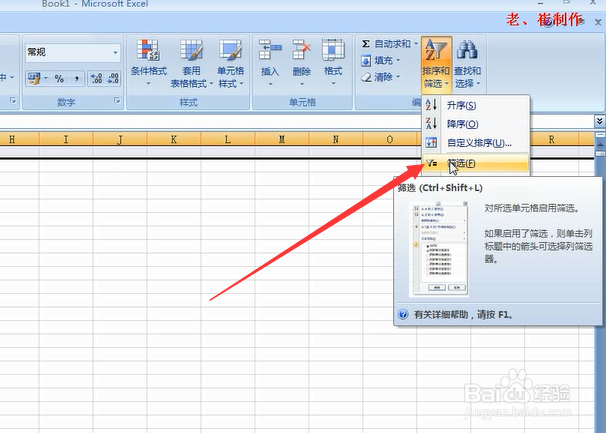
Task: Click the Increase Decimal icon
Action: pos(96,78)
